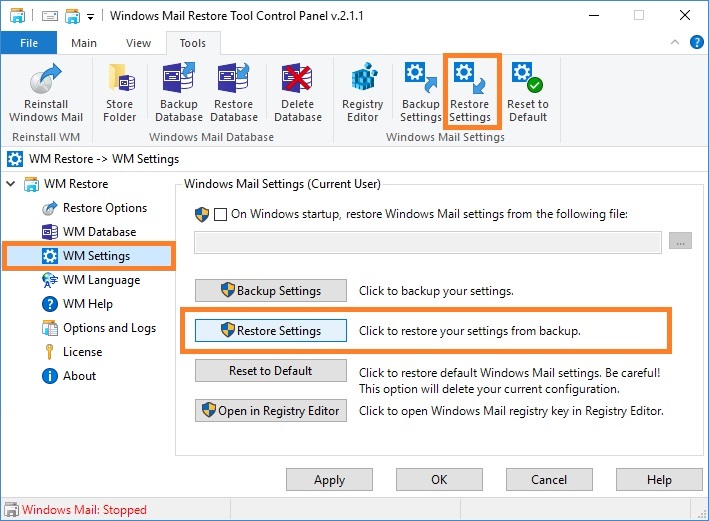This screenshot has height=521, width=709.
Task: Click Windows Mail: Stopped status text
Action: [84, 510]
